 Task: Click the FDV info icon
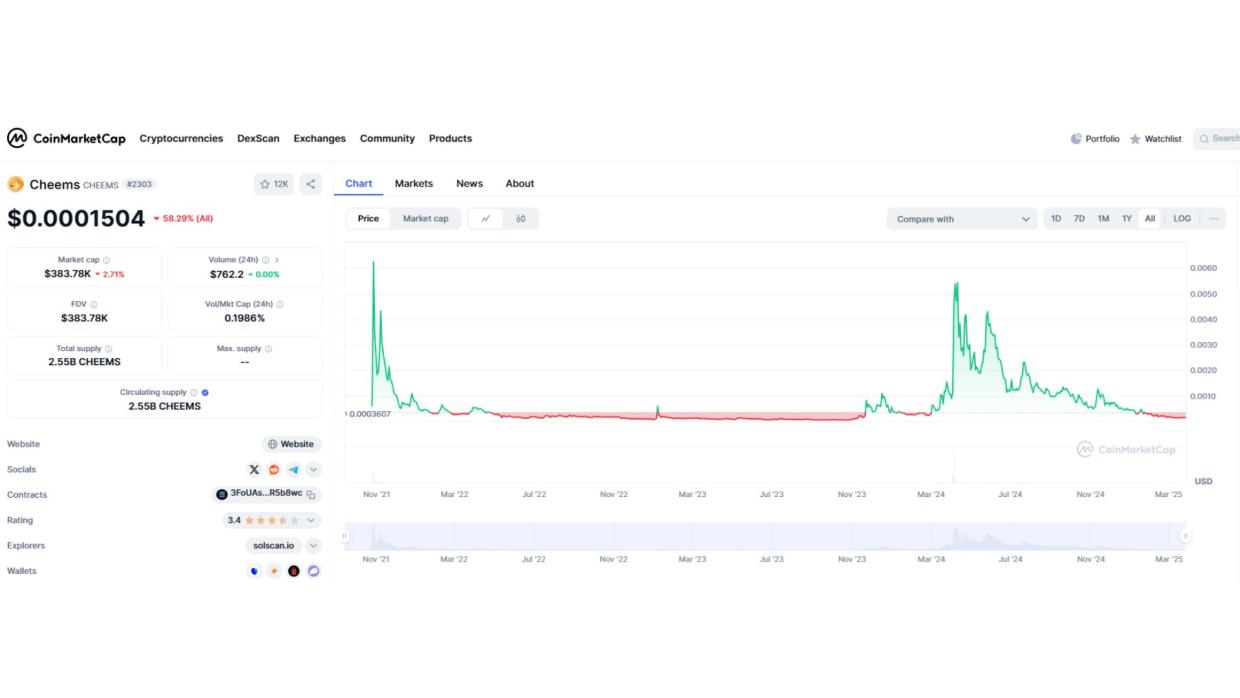[94, 304]
